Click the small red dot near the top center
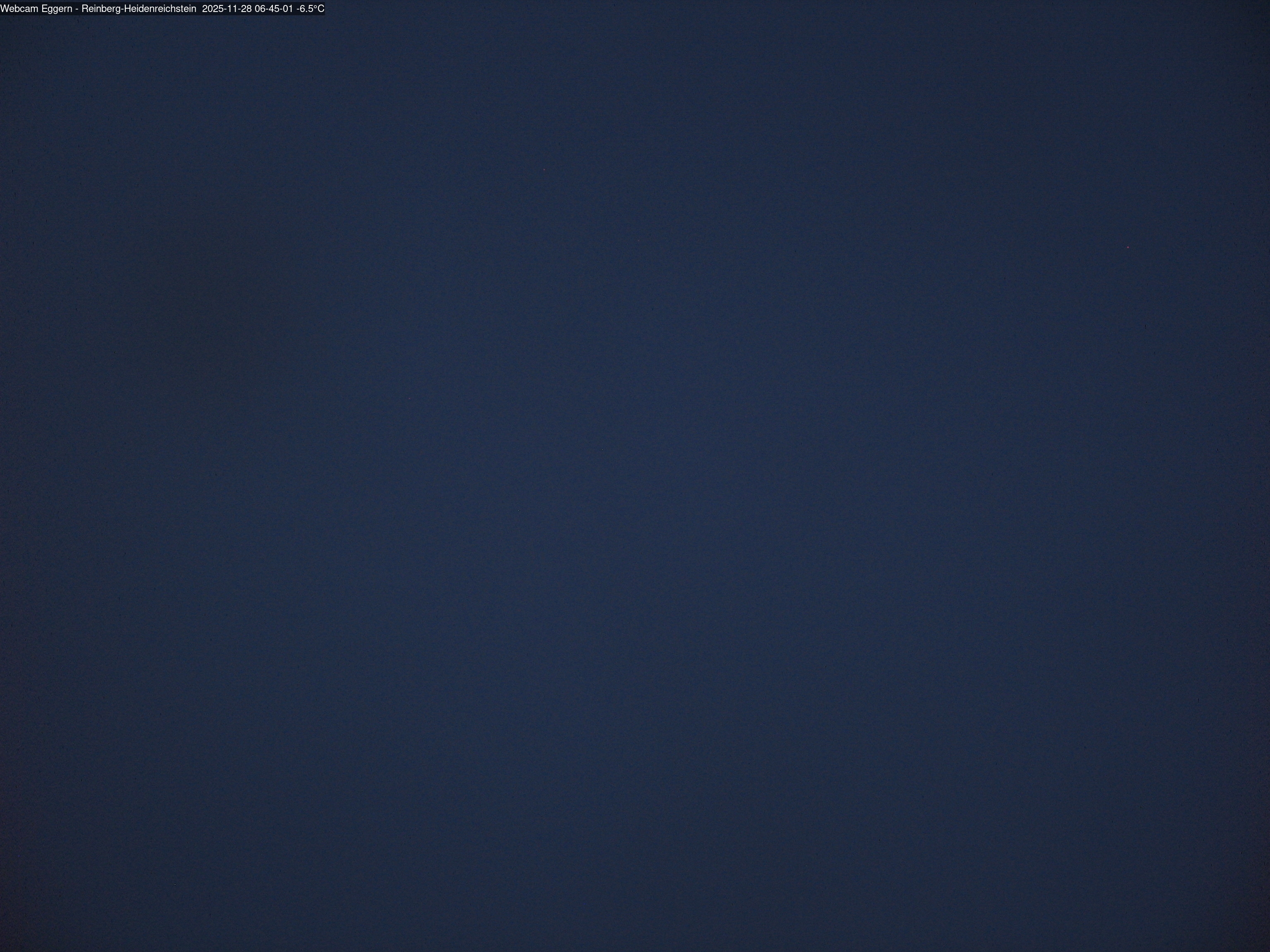 (x=544, y=170)
